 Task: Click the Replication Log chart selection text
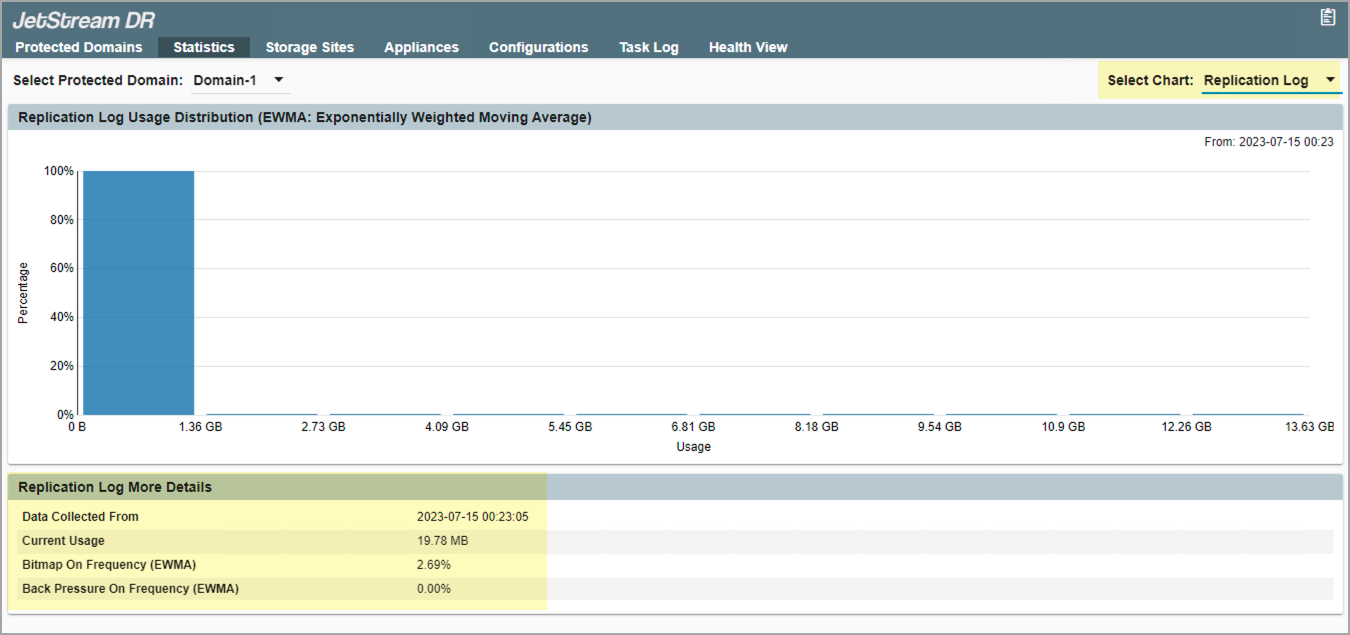1256,80
